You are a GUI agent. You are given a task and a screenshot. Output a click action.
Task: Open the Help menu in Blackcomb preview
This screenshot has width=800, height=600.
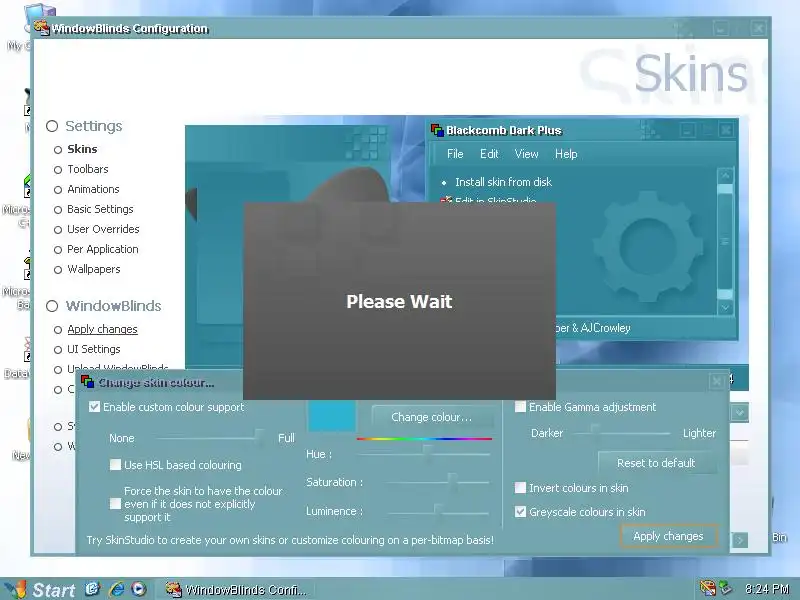pyautogui.click(x=566, y=154)
